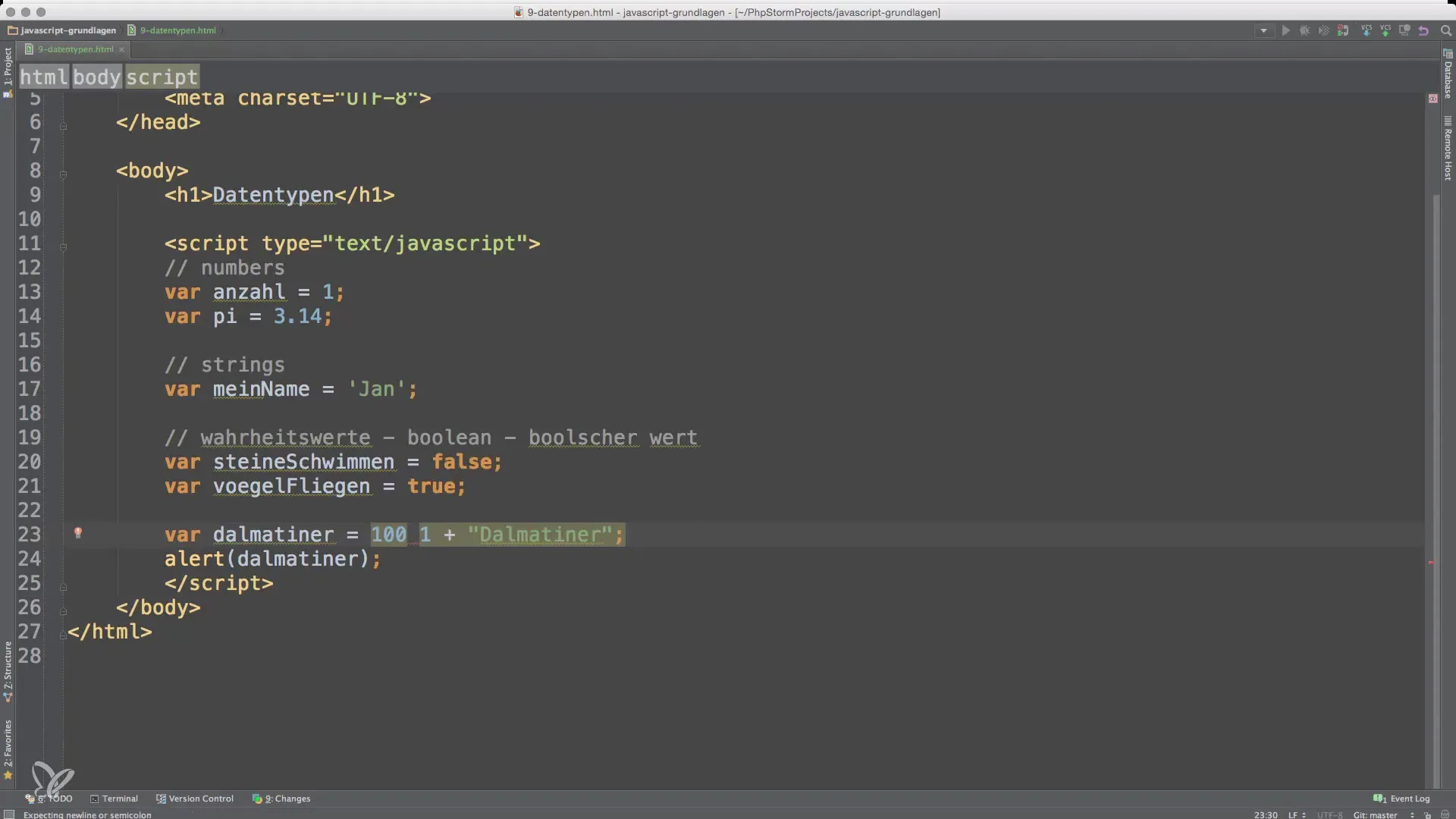Click the keyword true on line 21

(431, 486)
